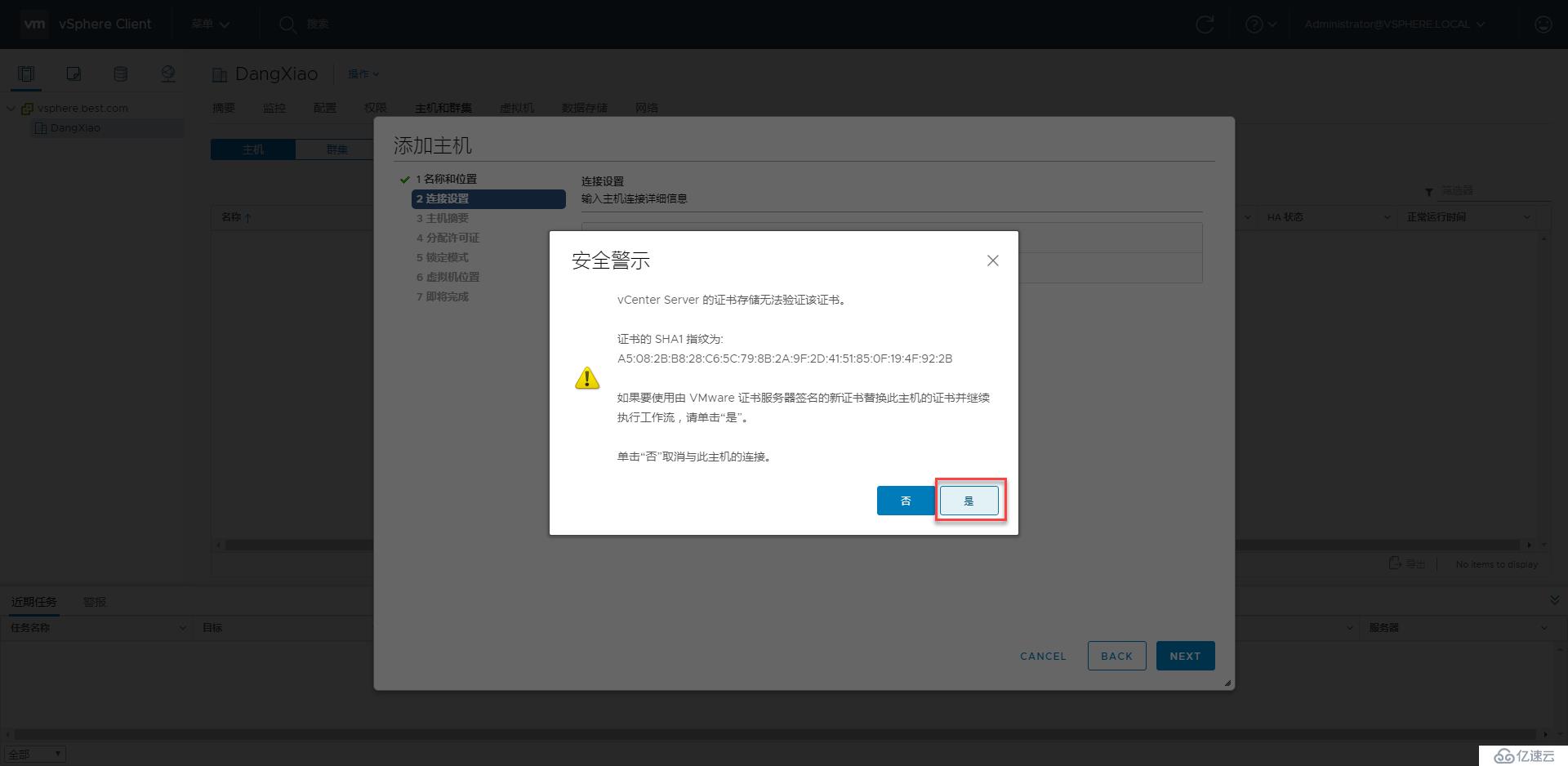
Task: Click the wizard resize grip corner
Action: (x=1227, y=684)
